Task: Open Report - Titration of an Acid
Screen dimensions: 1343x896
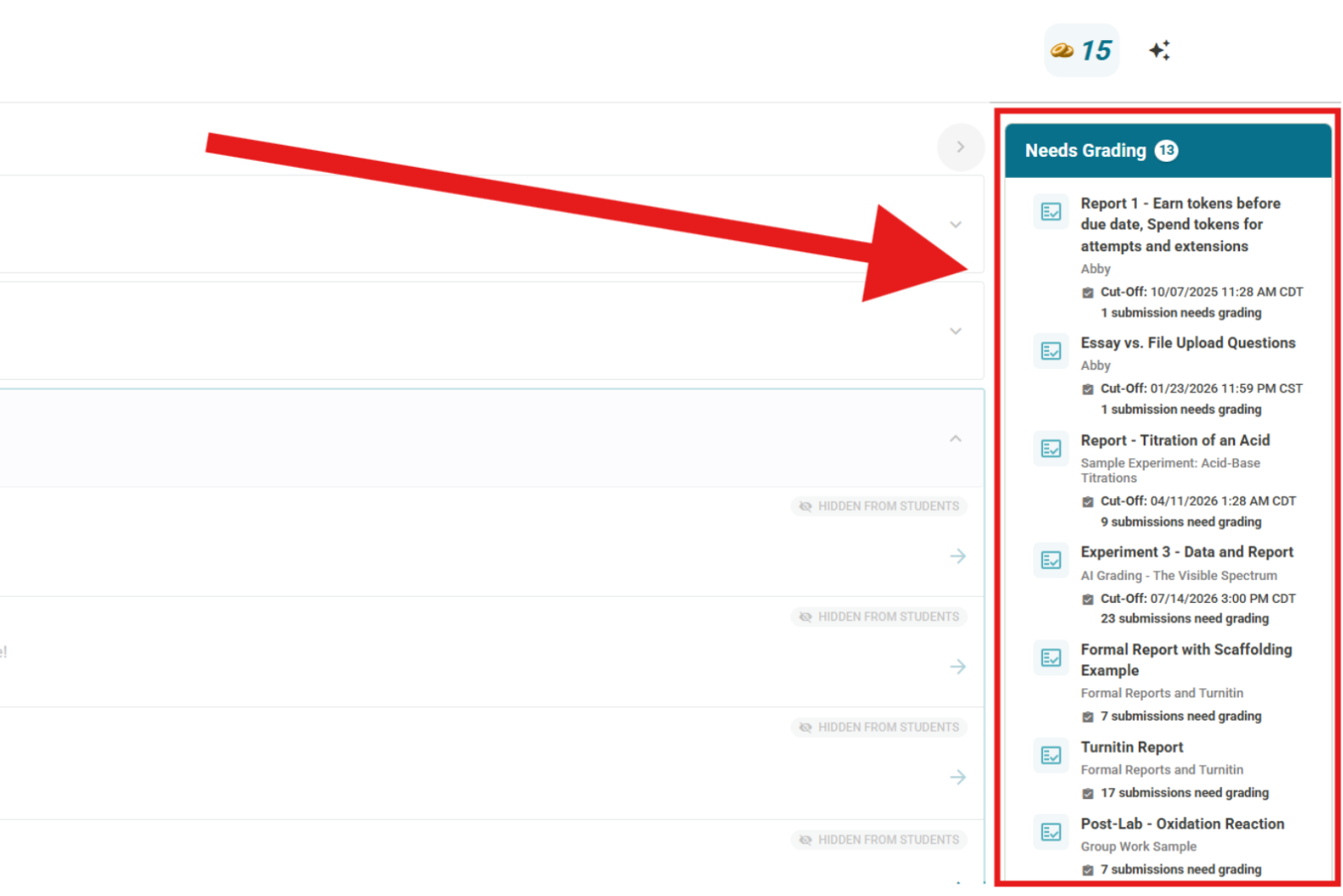Action: coord(1175,440)
